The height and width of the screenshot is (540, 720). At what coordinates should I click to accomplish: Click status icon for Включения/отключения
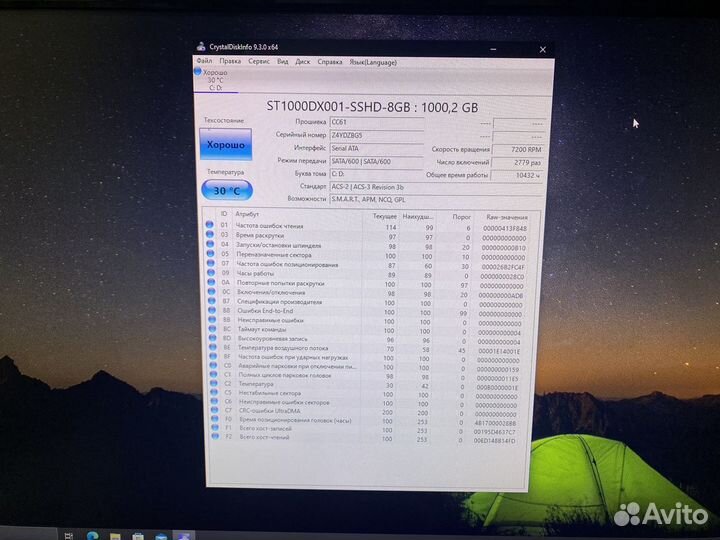click(212, 292)
